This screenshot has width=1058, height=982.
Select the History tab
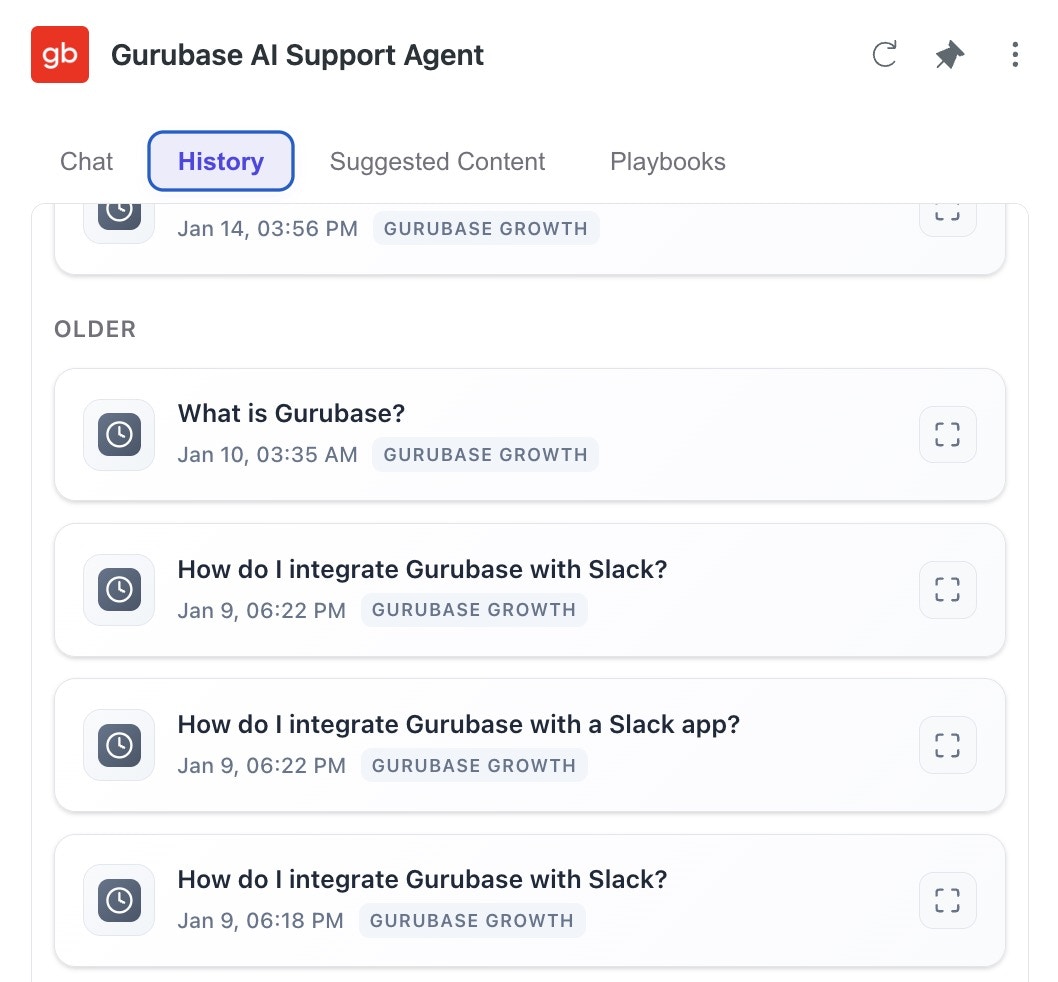(x=220, y=161)
